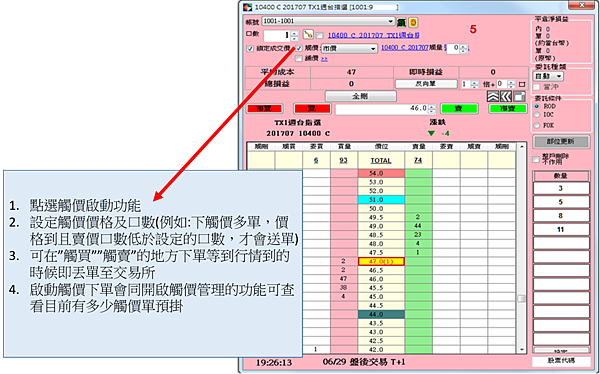Screen dimensions: 600x374
Task: Click the yellow brush icon next to quantity
Action: 308,35
